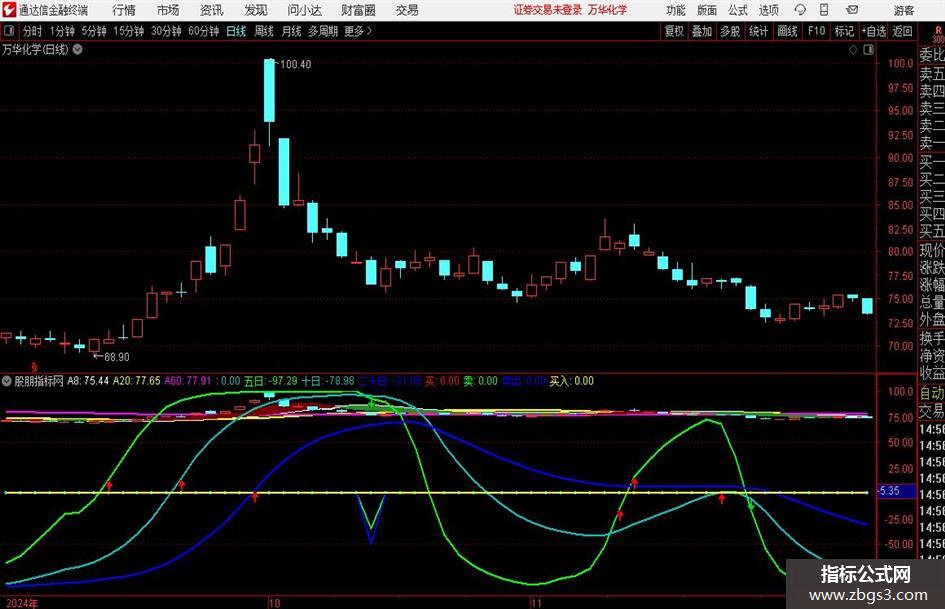This screenshot has width=945, height=609.
Task: Click the red R 300 badge icon
Action: click(938, 34)
